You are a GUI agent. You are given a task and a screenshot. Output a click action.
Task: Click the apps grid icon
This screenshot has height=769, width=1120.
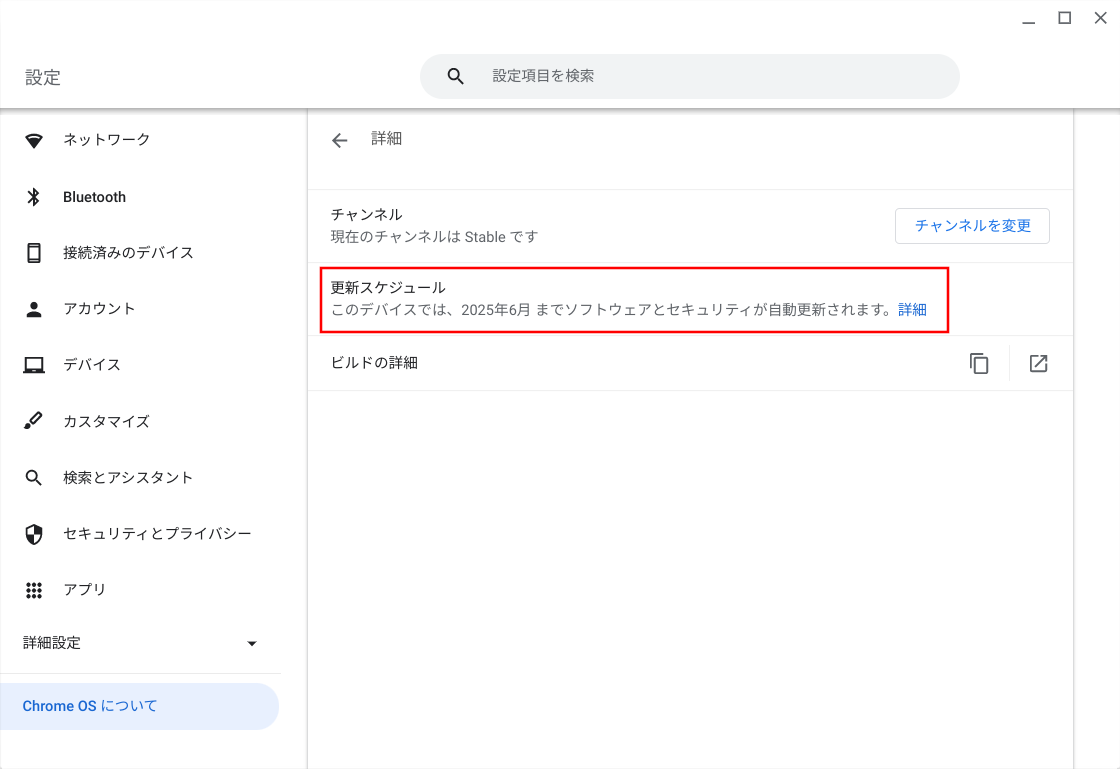coord(34,590)
